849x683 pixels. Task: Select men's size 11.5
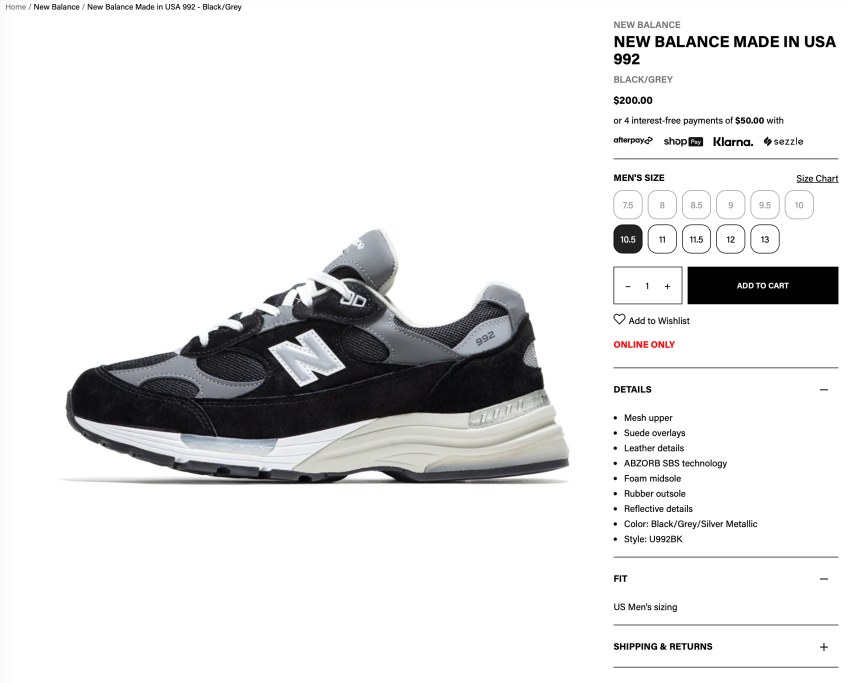[x=696, y=239]
